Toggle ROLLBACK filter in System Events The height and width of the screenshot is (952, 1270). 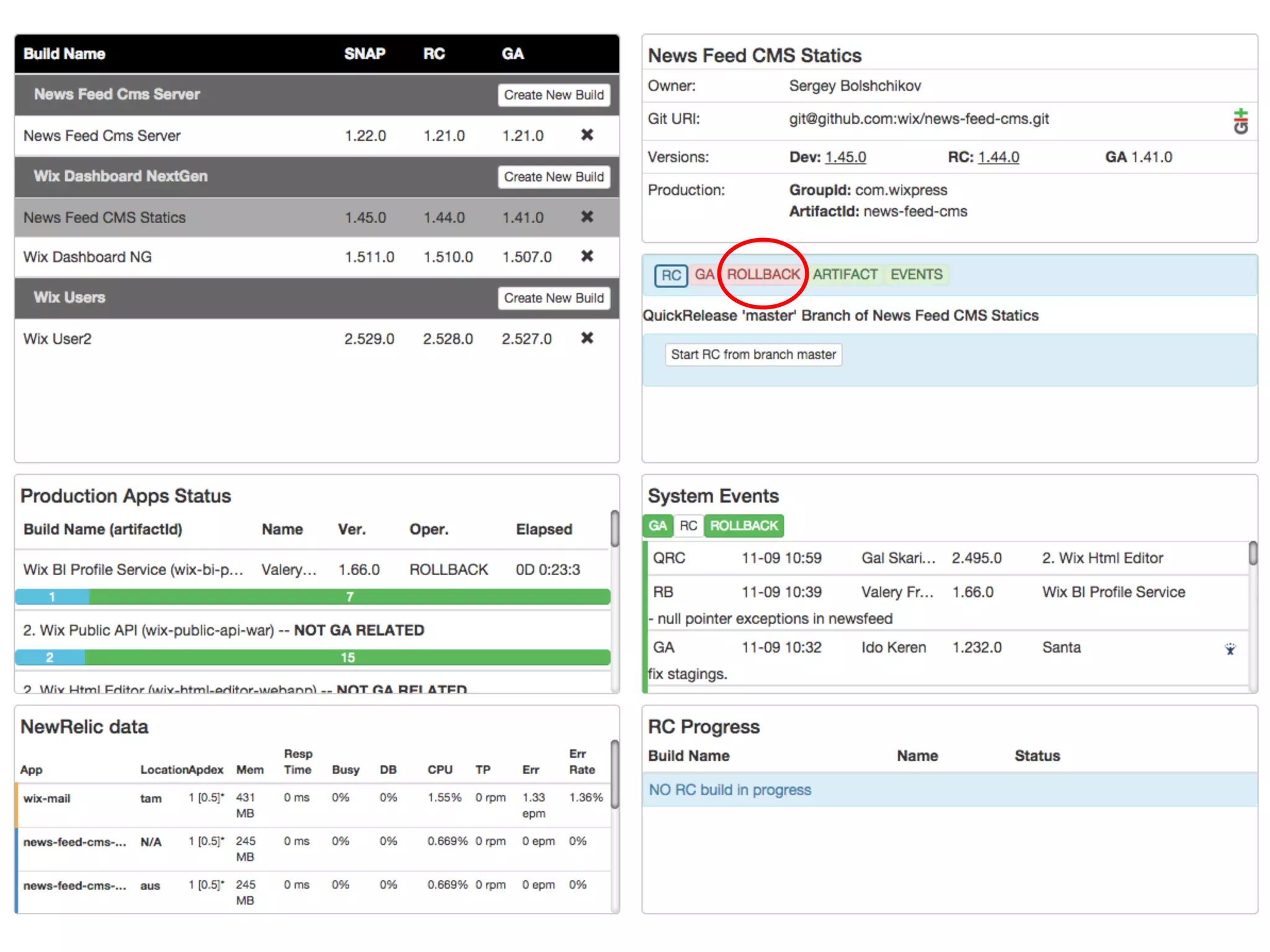[x=744, y=526]
